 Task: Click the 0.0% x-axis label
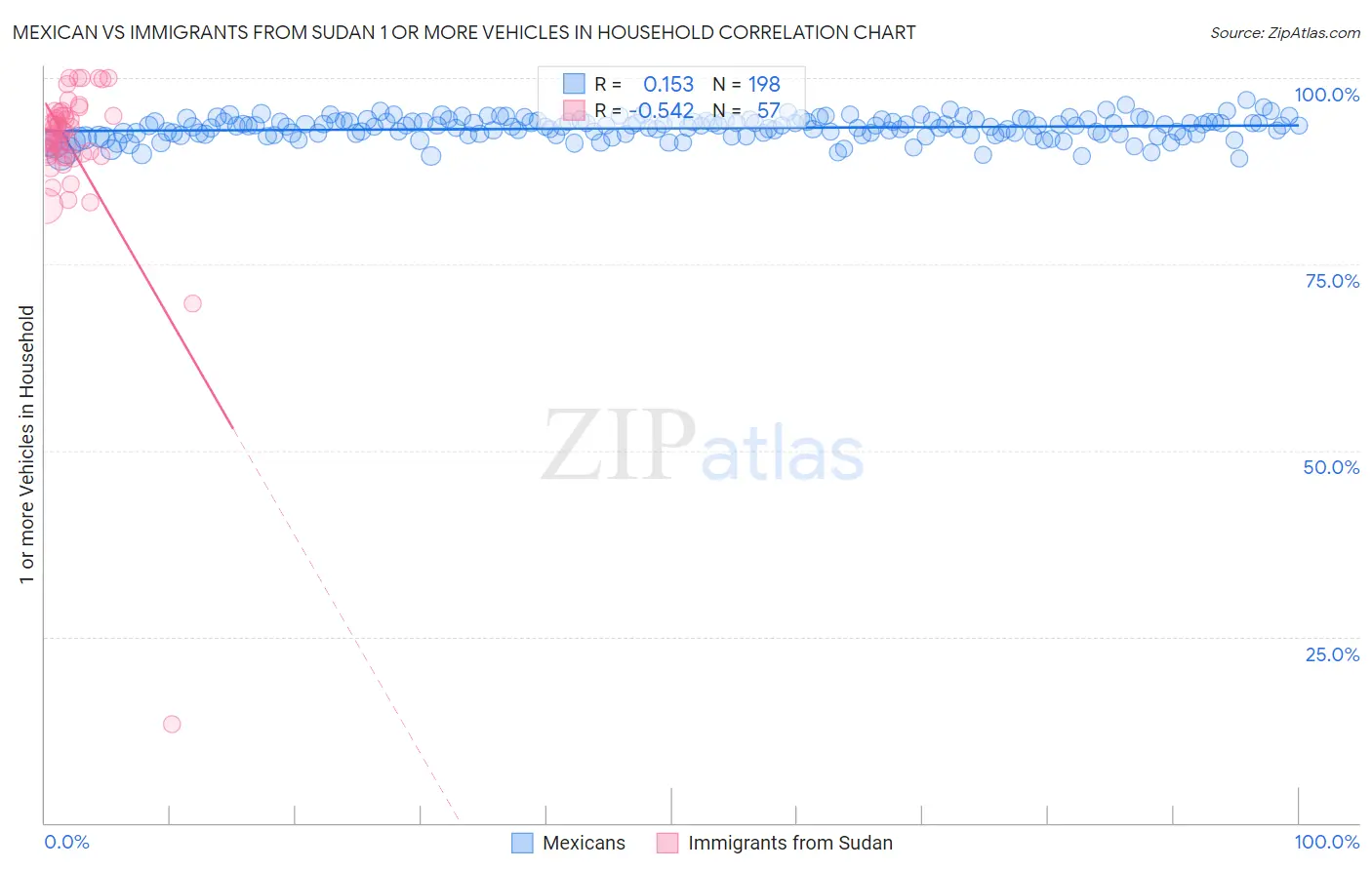66,842
